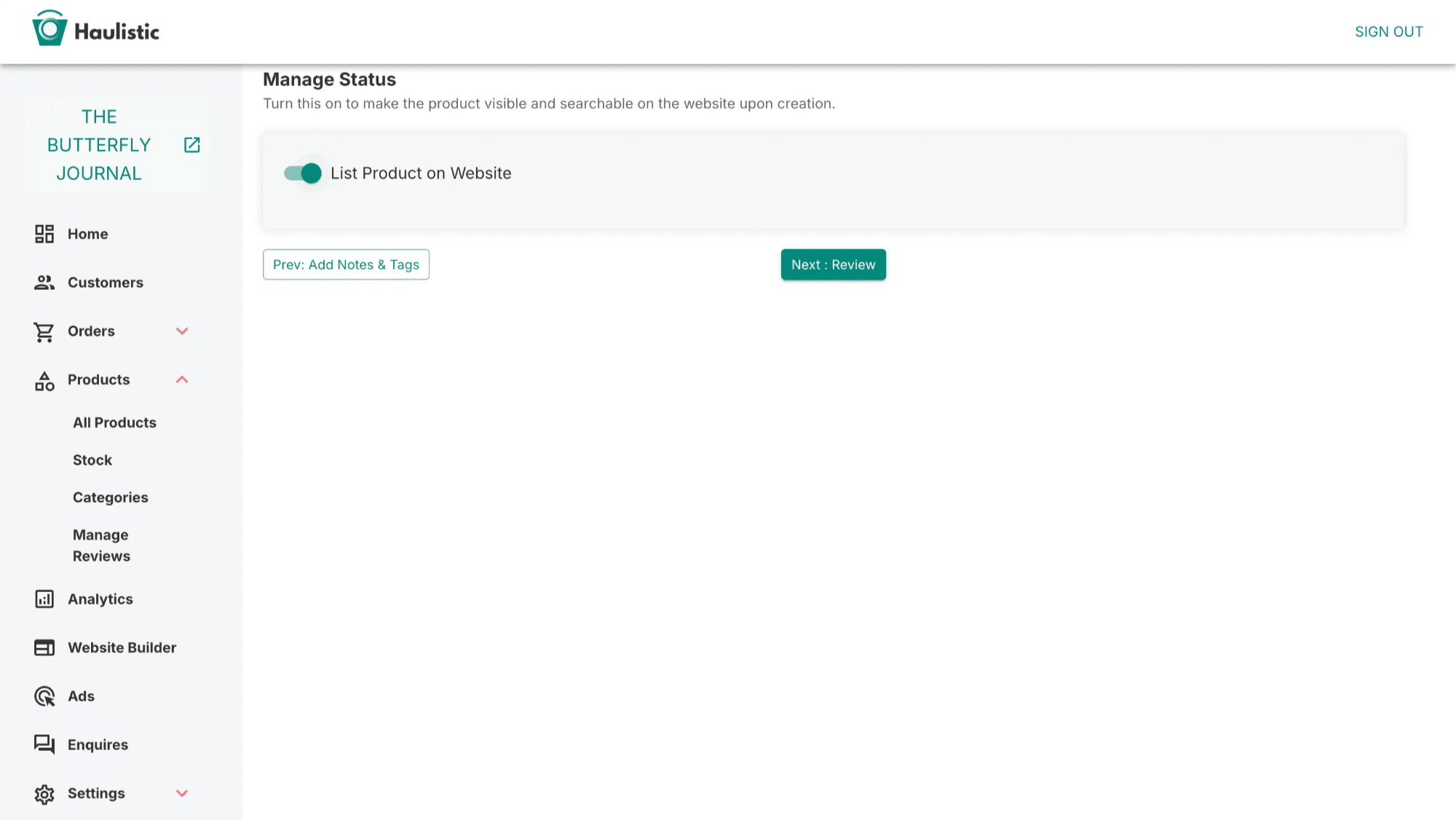Viewport: 1456px width, 820px height.
Task: Open Categories submenu item
Action: [111, 497]
